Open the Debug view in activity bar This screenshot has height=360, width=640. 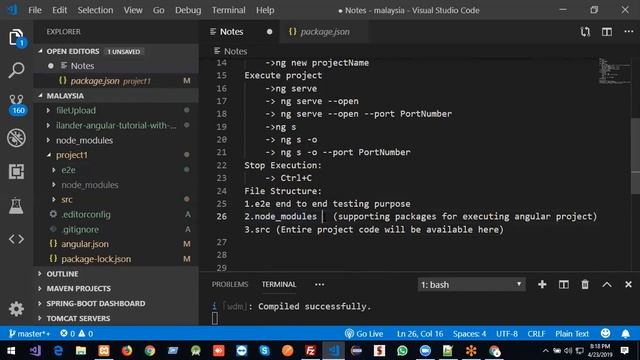coord(16,138)
